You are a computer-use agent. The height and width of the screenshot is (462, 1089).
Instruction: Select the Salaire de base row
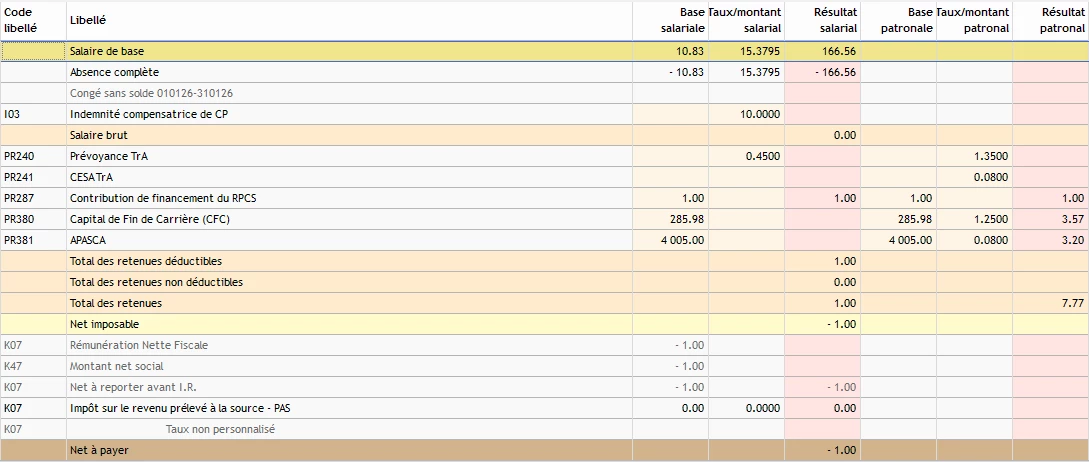pos(544,51)
